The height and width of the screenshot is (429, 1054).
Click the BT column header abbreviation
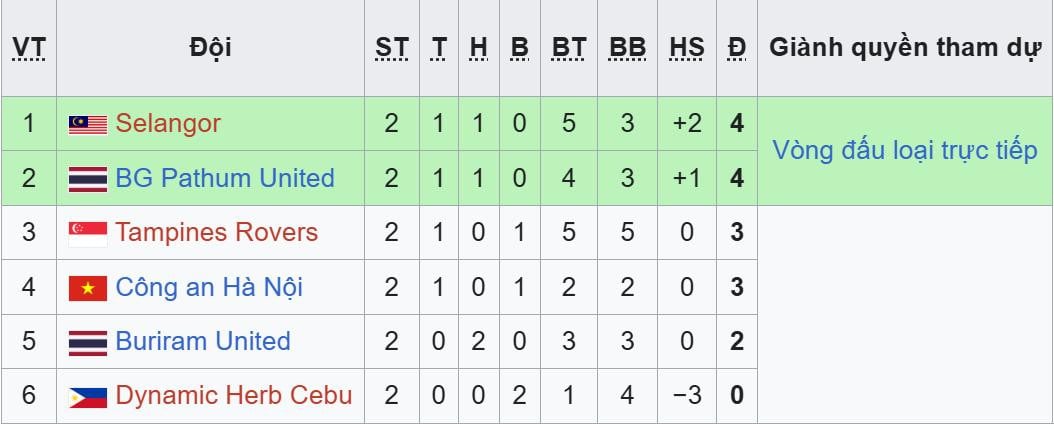coord(569,48)
